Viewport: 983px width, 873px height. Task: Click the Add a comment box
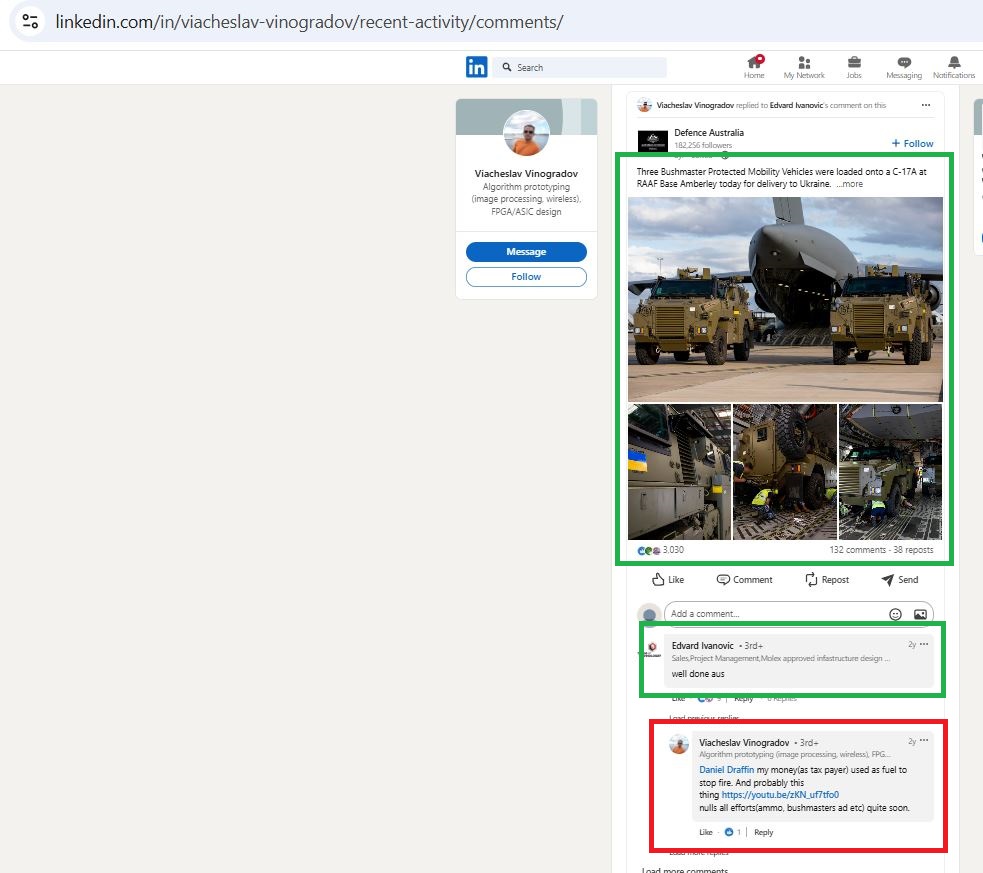(799, 614)
